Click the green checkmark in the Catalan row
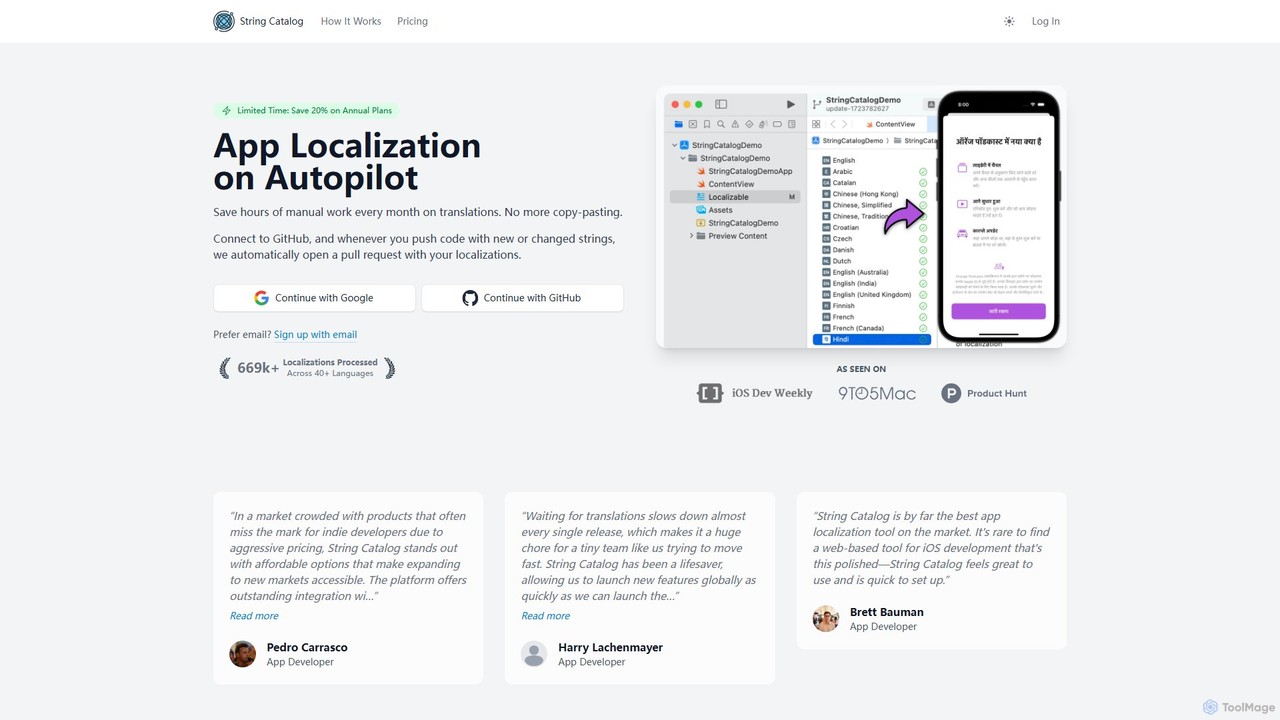 tap(923, 183)
